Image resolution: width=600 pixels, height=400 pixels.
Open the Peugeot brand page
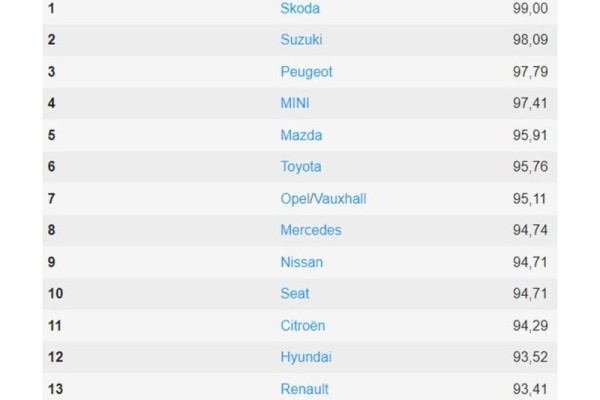(307, 72)
